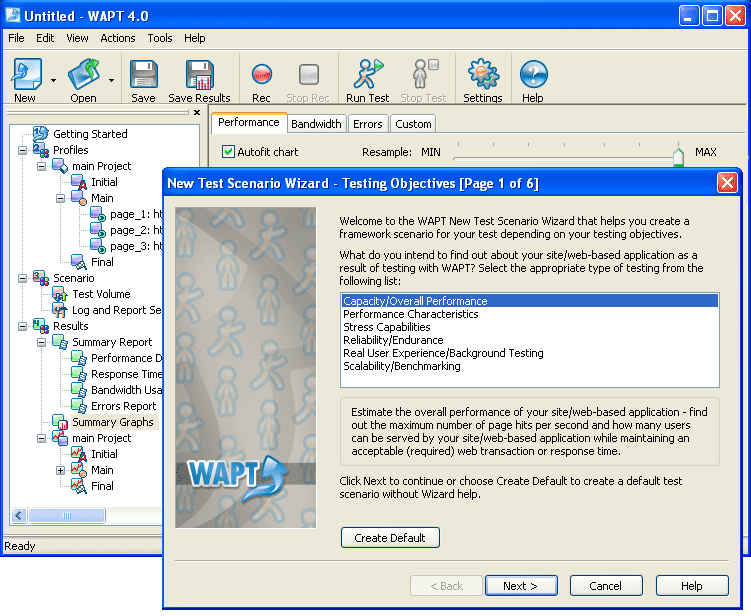
Task: Click the Test Volume icon in tree
Action: tap(59, 294)
